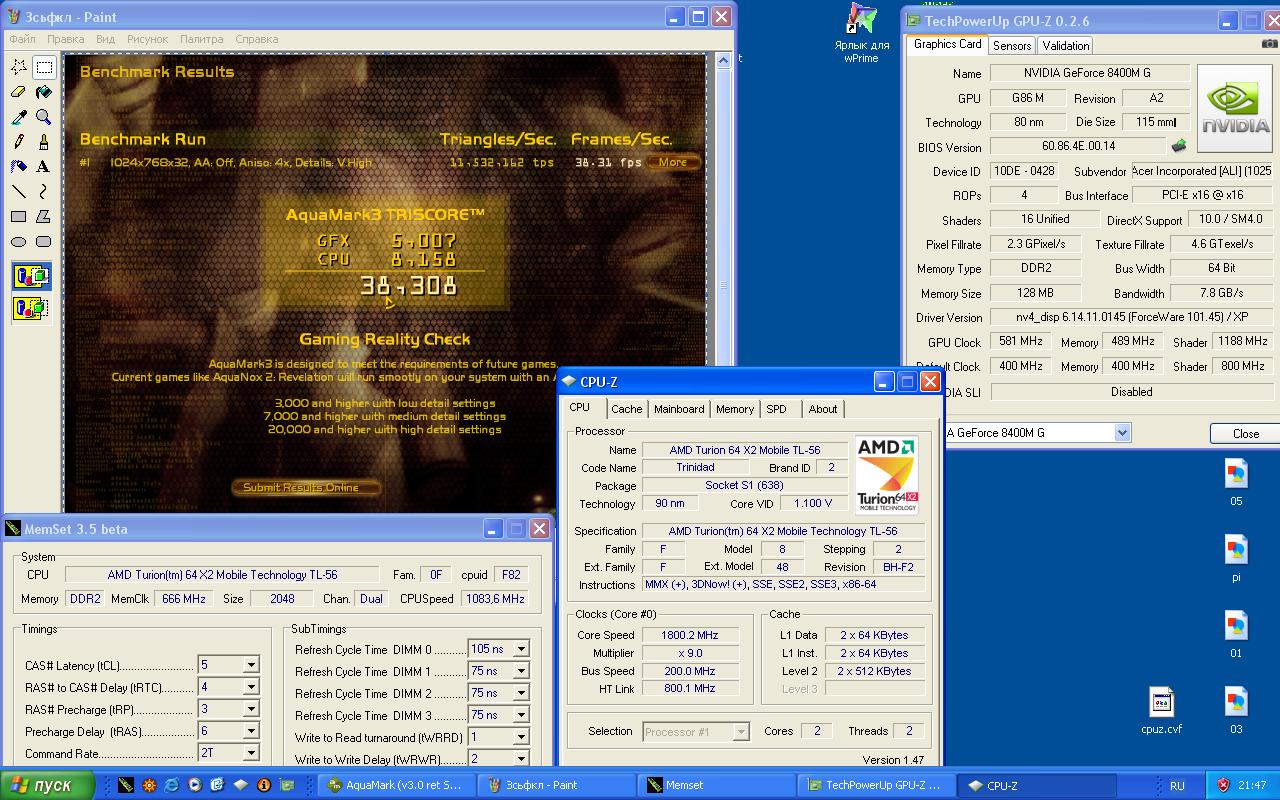Launch Windows Media Player from quick launch
This screenshot has height=800, width=1280.
[194, 785]
